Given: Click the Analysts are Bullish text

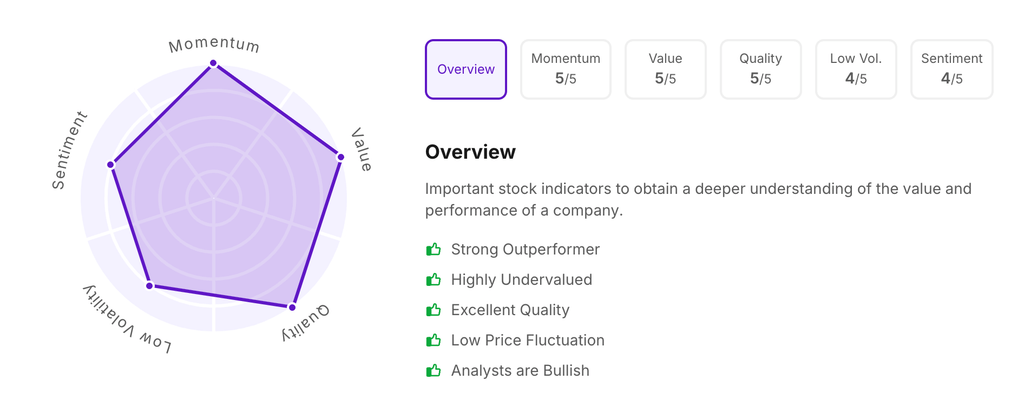Looking at the screenshot, I should [520, 370].
